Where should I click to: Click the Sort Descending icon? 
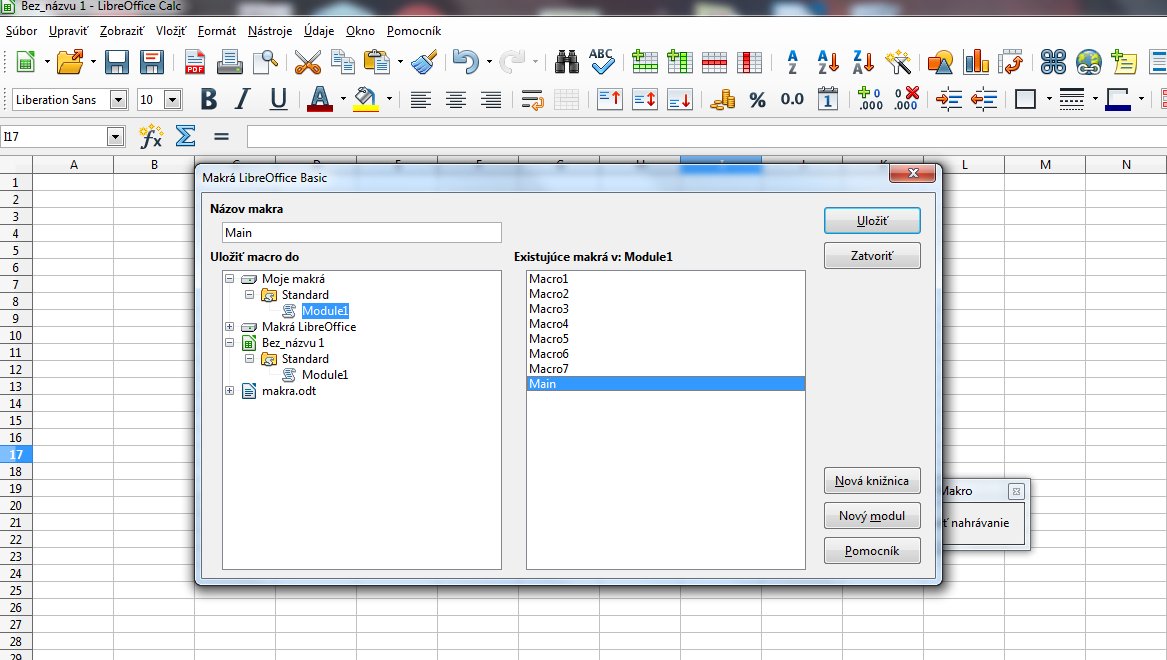point(863,62)
